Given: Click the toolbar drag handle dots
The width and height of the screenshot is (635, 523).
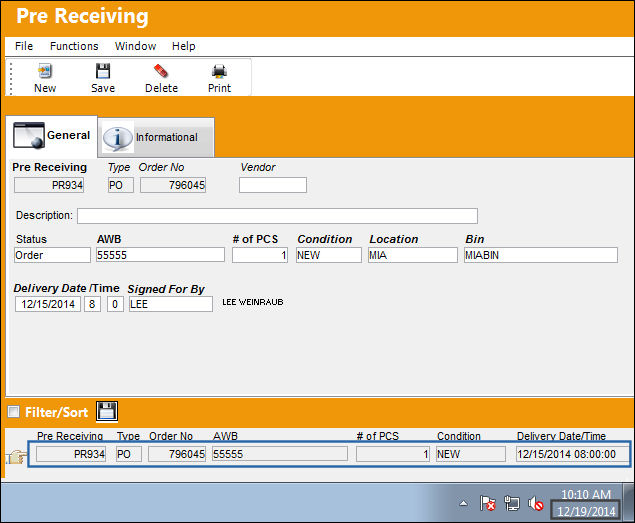Looking at the screenshot, I should click(x=11, y=78).
